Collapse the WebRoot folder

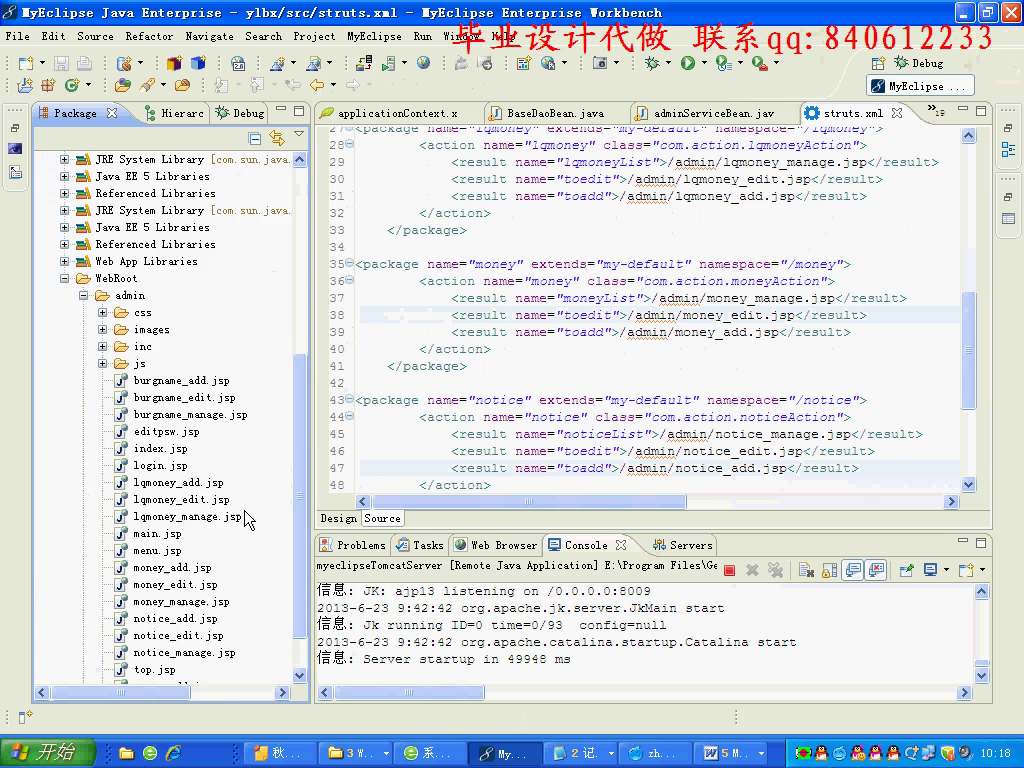(x=65, y=278)
